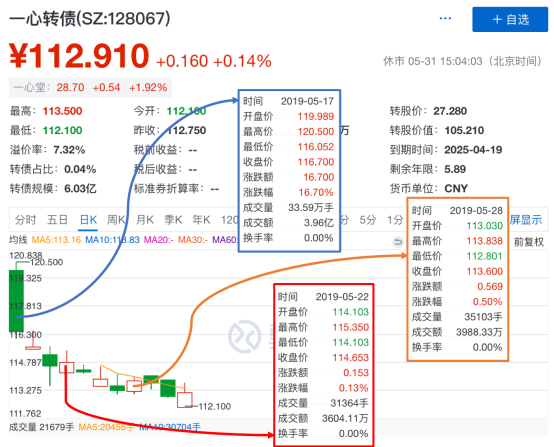Open the three-dots more options menu
This screenshot has height=447, width=554.
click(445, 18)
